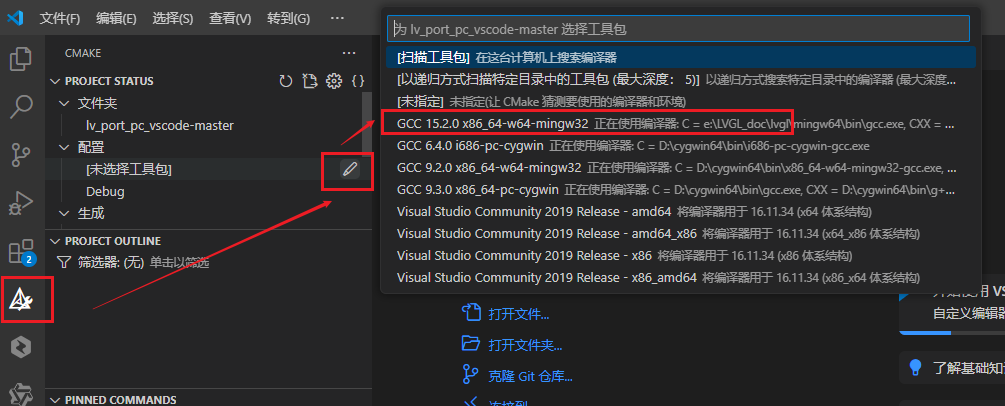The width and height of the screenshot is (1005, 406).
Task: Click the lightbulb icon beside 了解基础知识
Action: (915, 368)
